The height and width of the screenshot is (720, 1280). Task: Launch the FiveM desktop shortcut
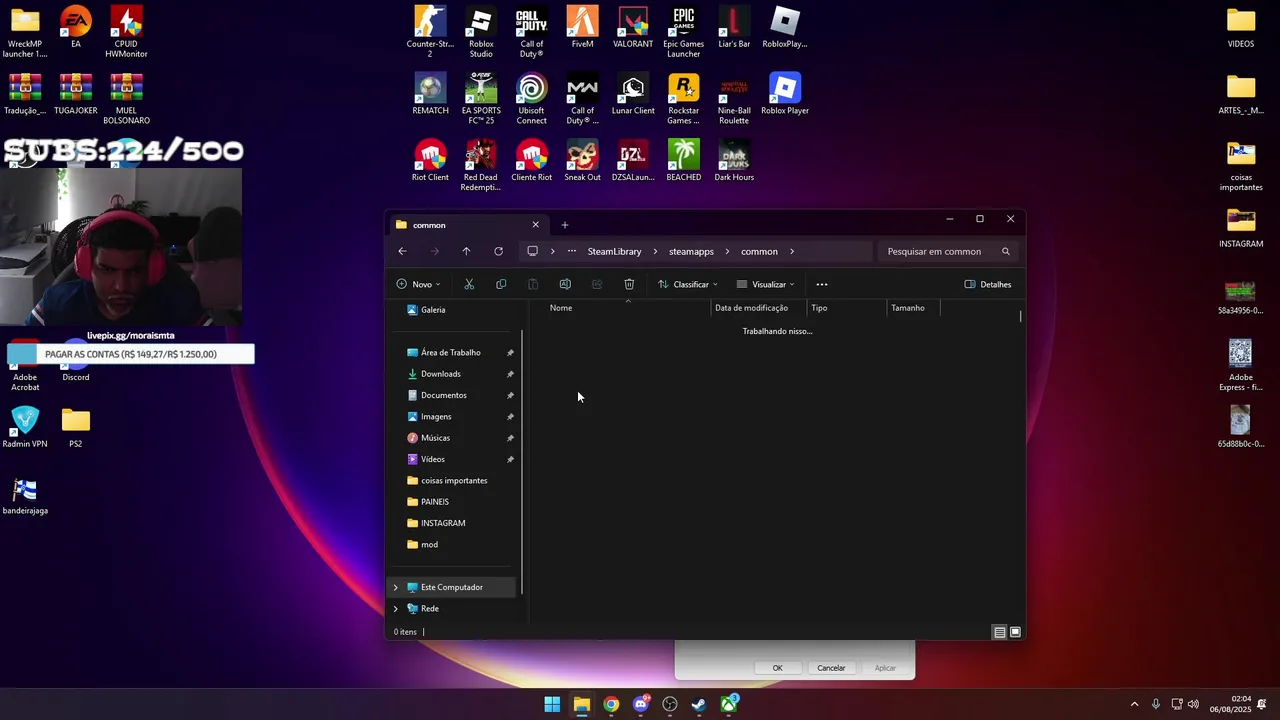tap(582, 27)
